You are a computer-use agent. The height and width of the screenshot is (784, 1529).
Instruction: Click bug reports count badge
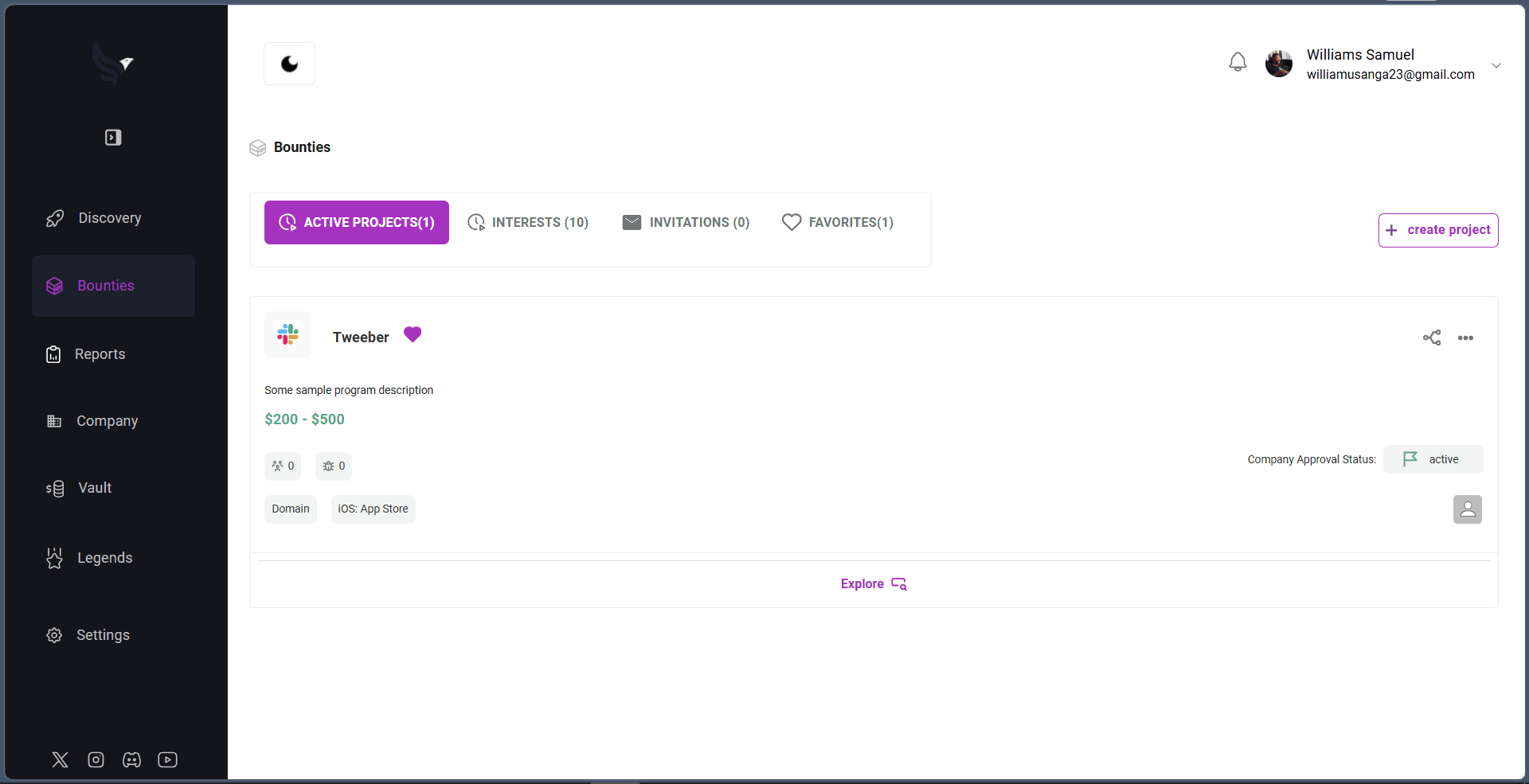(x=334, y=466)
